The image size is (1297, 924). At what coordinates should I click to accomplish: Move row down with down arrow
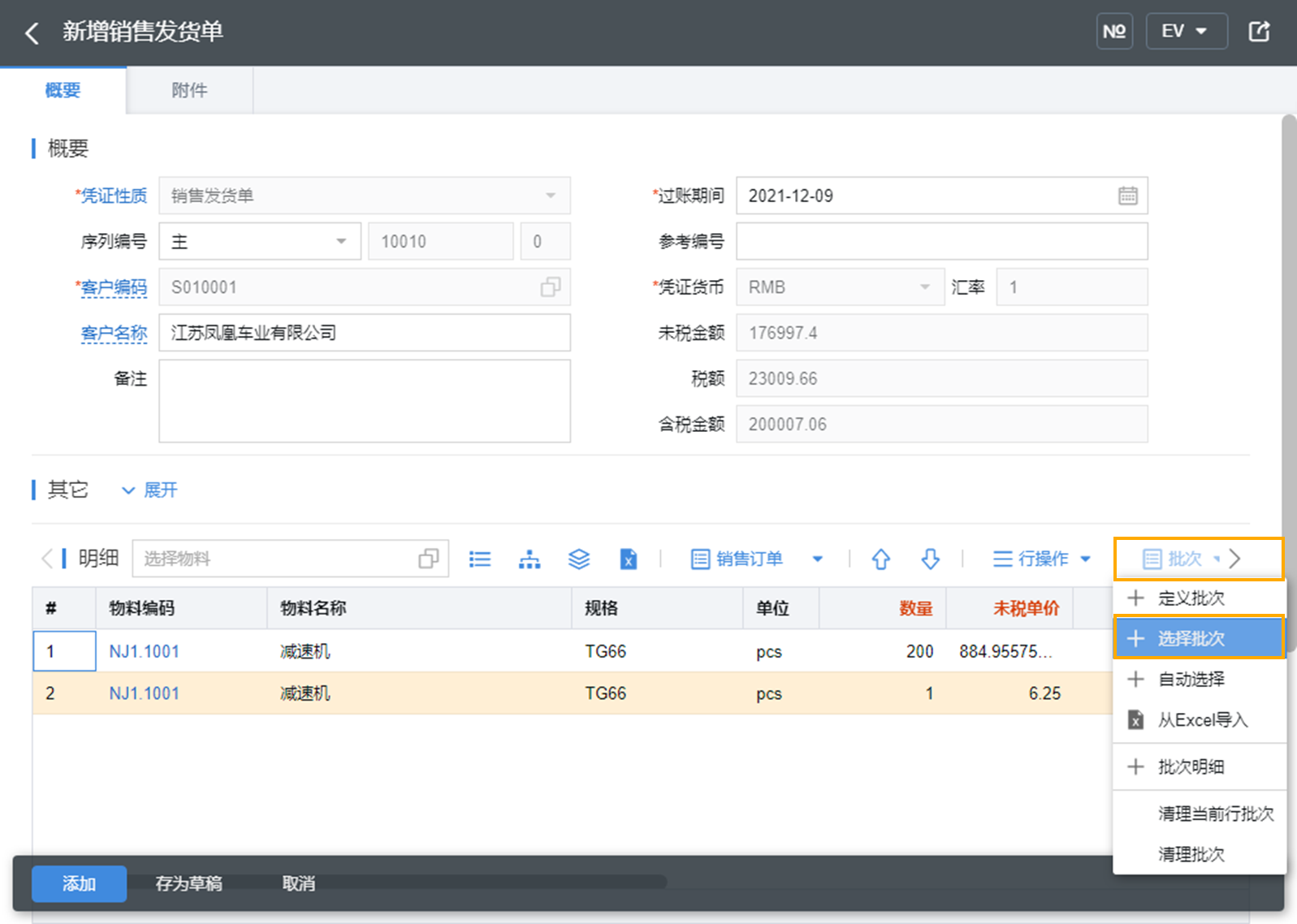click(931, 559)
